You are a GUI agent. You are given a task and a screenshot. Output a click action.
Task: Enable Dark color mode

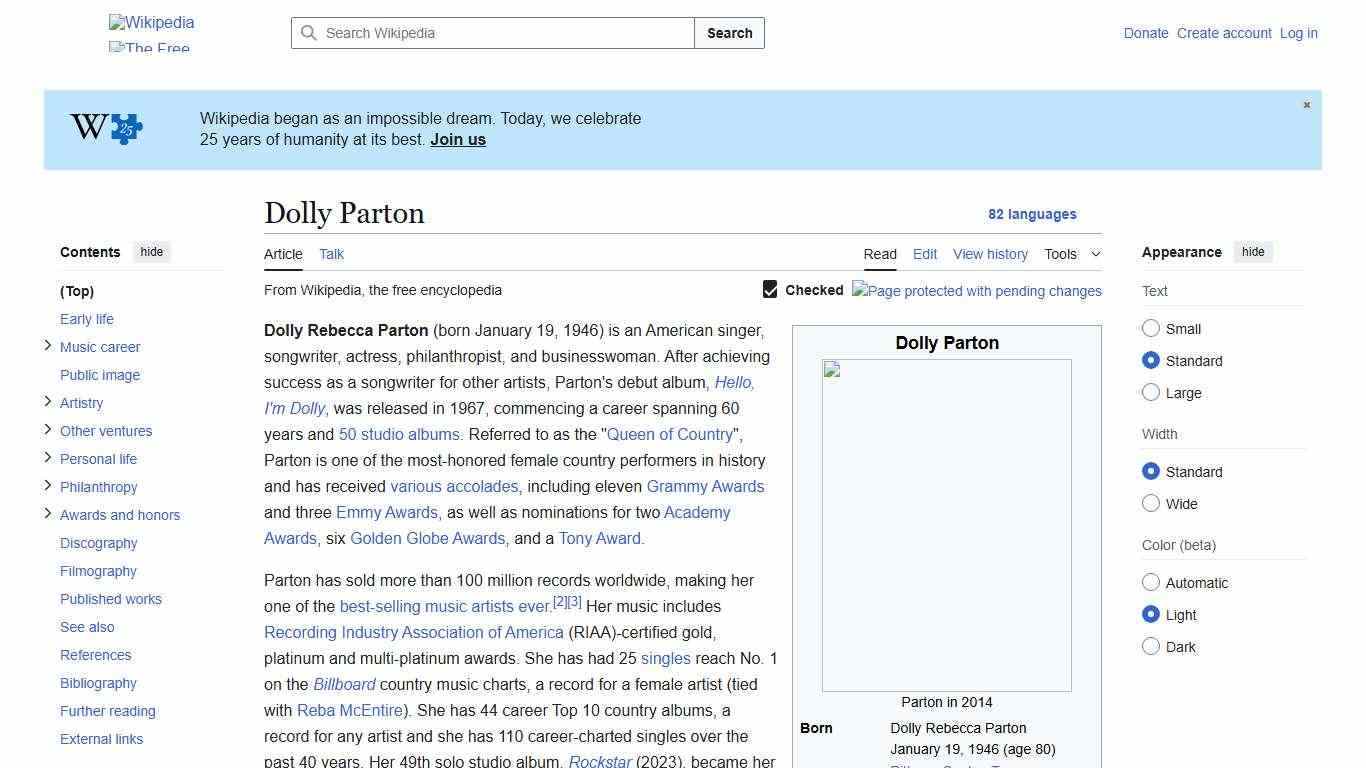click(1151, 646)
